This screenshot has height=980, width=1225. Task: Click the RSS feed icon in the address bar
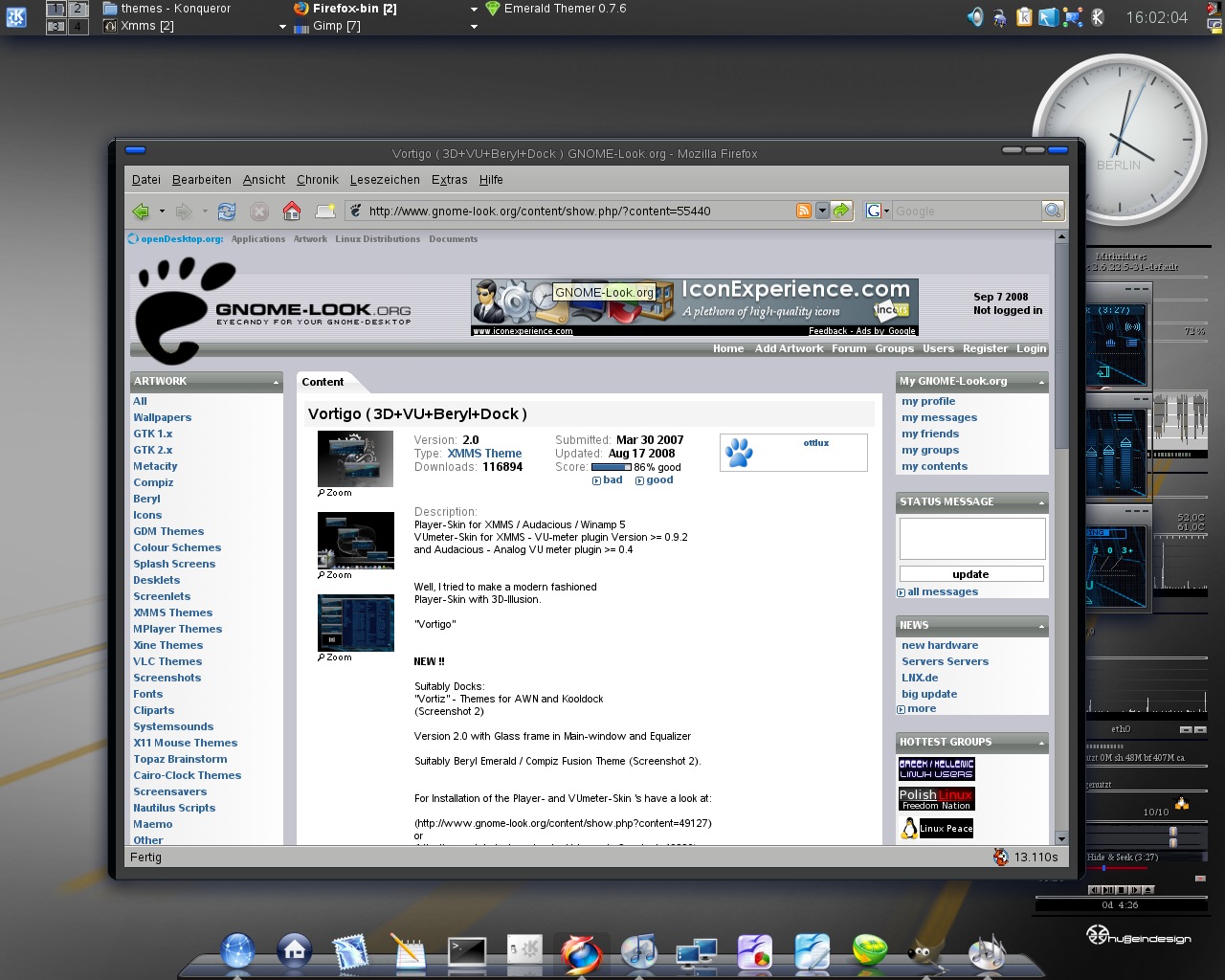pos(804,211)
